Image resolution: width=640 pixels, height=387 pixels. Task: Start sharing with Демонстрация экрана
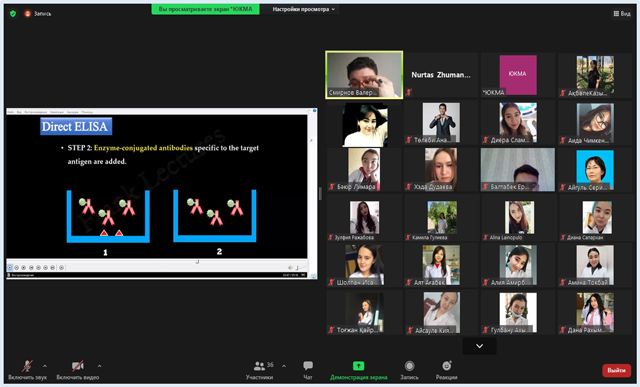(358, 370)
